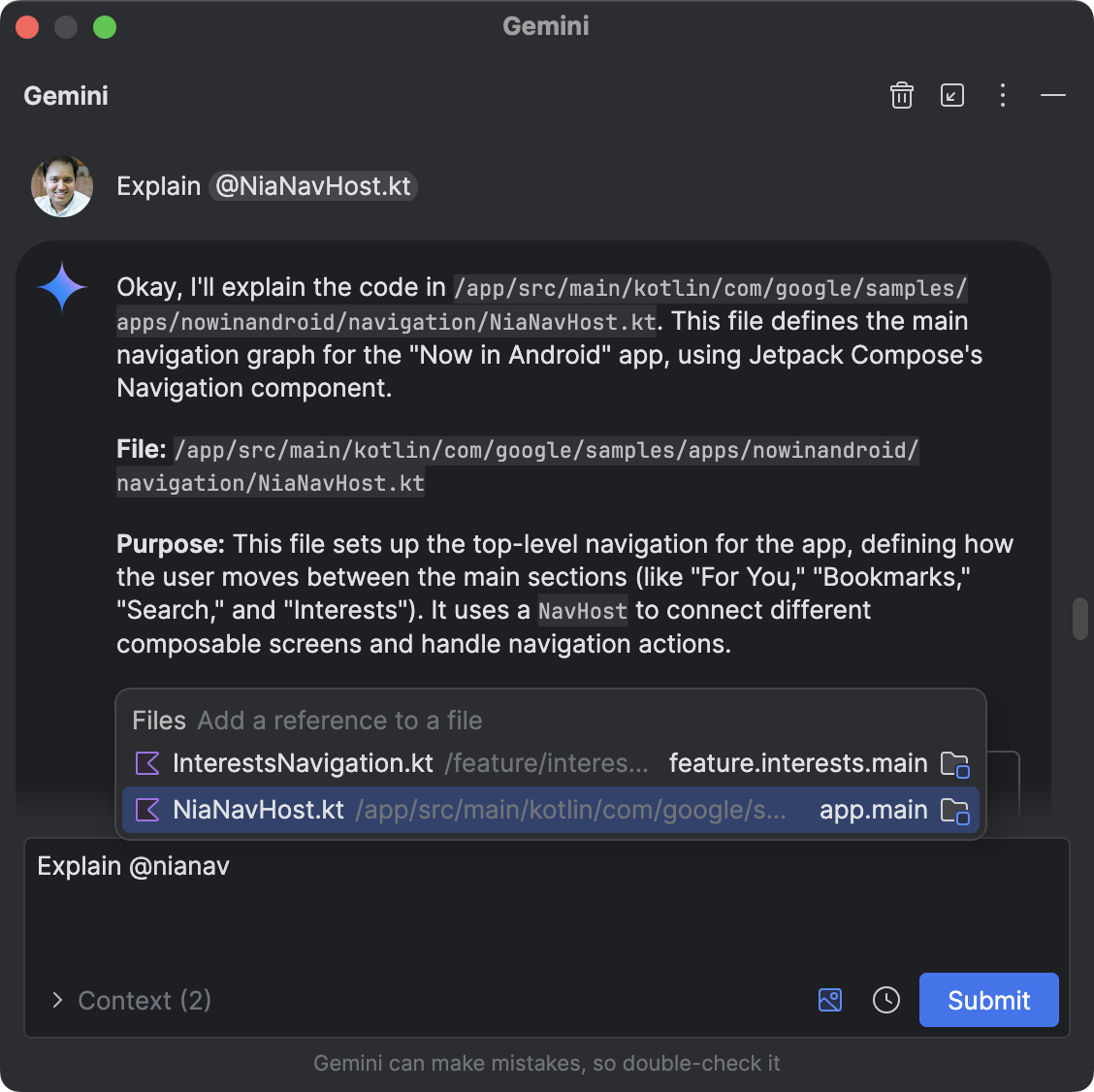Open prompt history clock icon

(886, 1000)
